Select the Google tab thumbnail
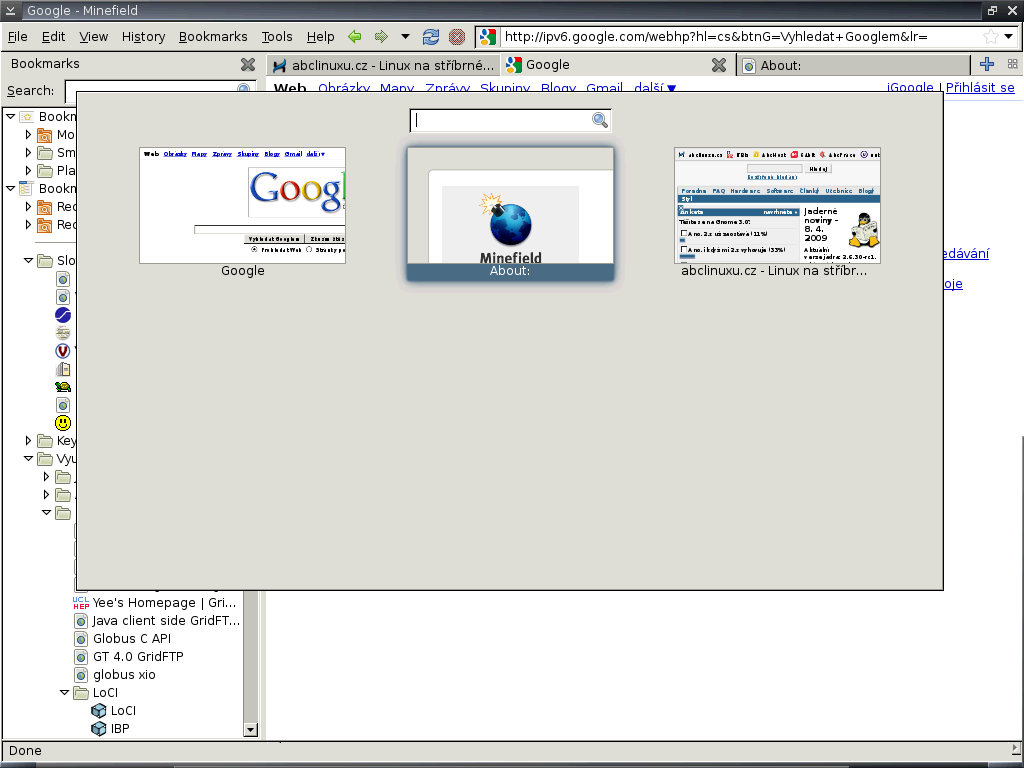Image resolution: width=1024 pixels, height=768 pixels. pos(242,205)
